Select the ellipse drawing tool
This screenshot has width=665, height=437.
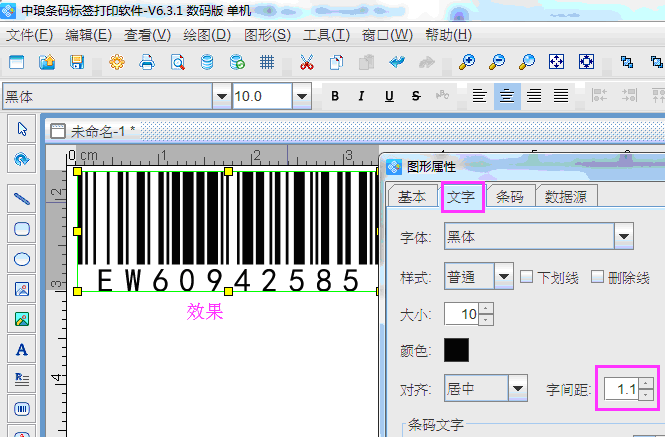point(22,259)
